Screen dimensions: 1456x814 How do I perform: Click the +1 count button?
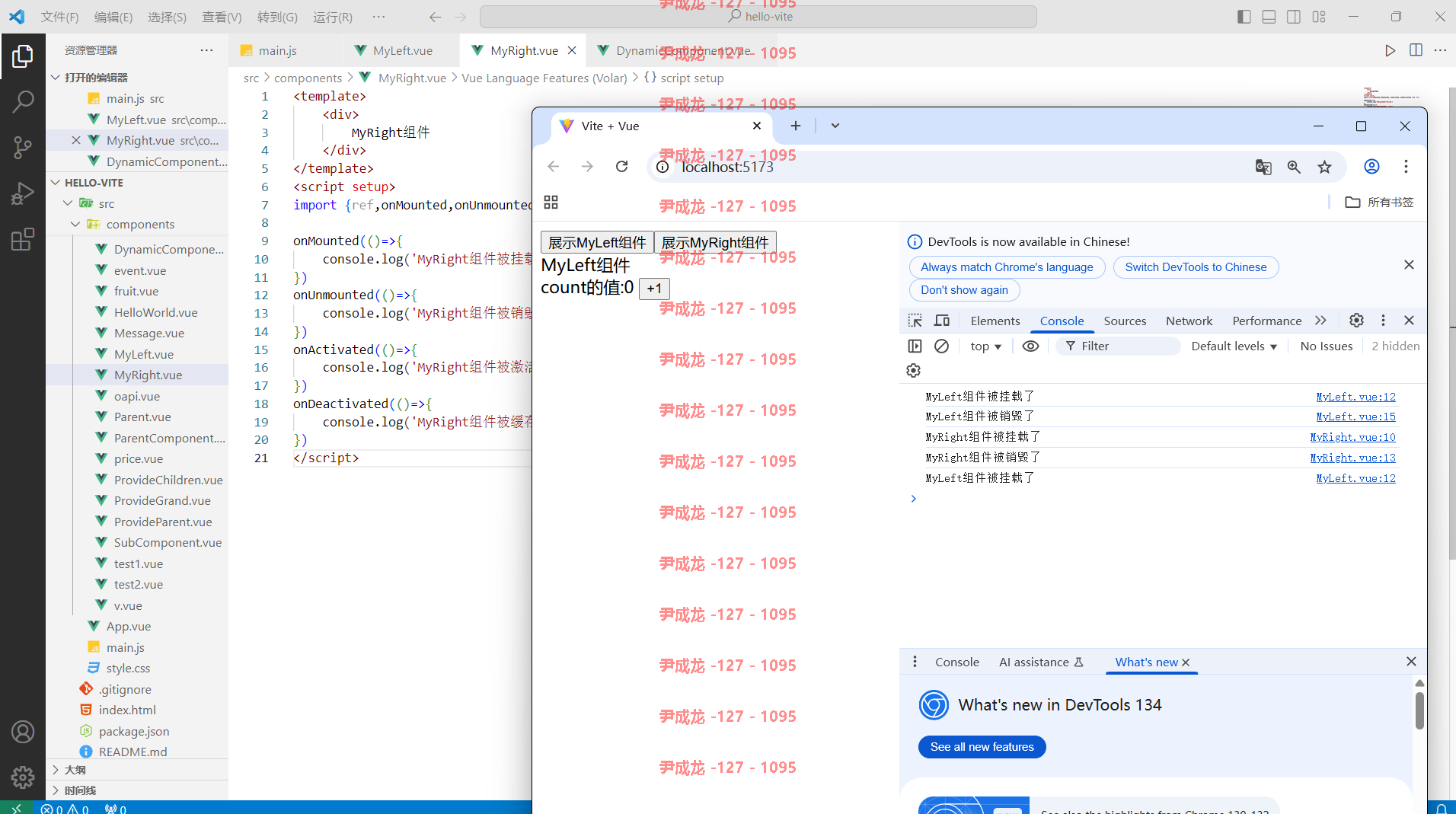[654, 289]
